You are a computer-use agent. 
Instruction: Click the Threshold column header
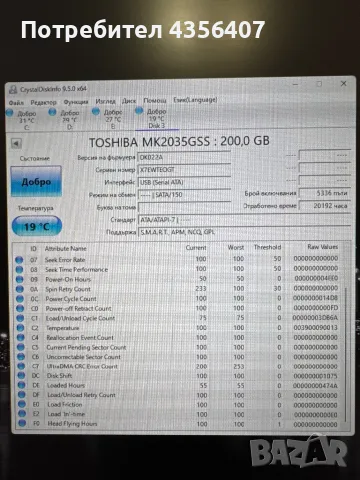click(x=267, y=247)
